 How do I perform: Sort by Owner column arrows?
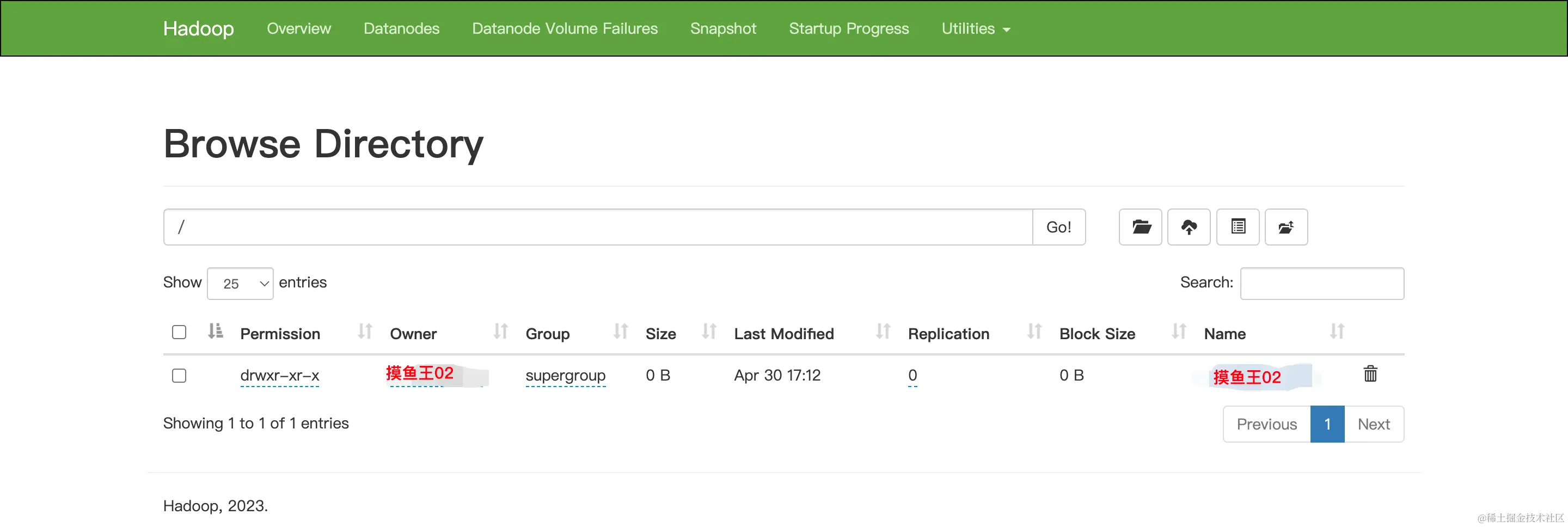point(500,331)
